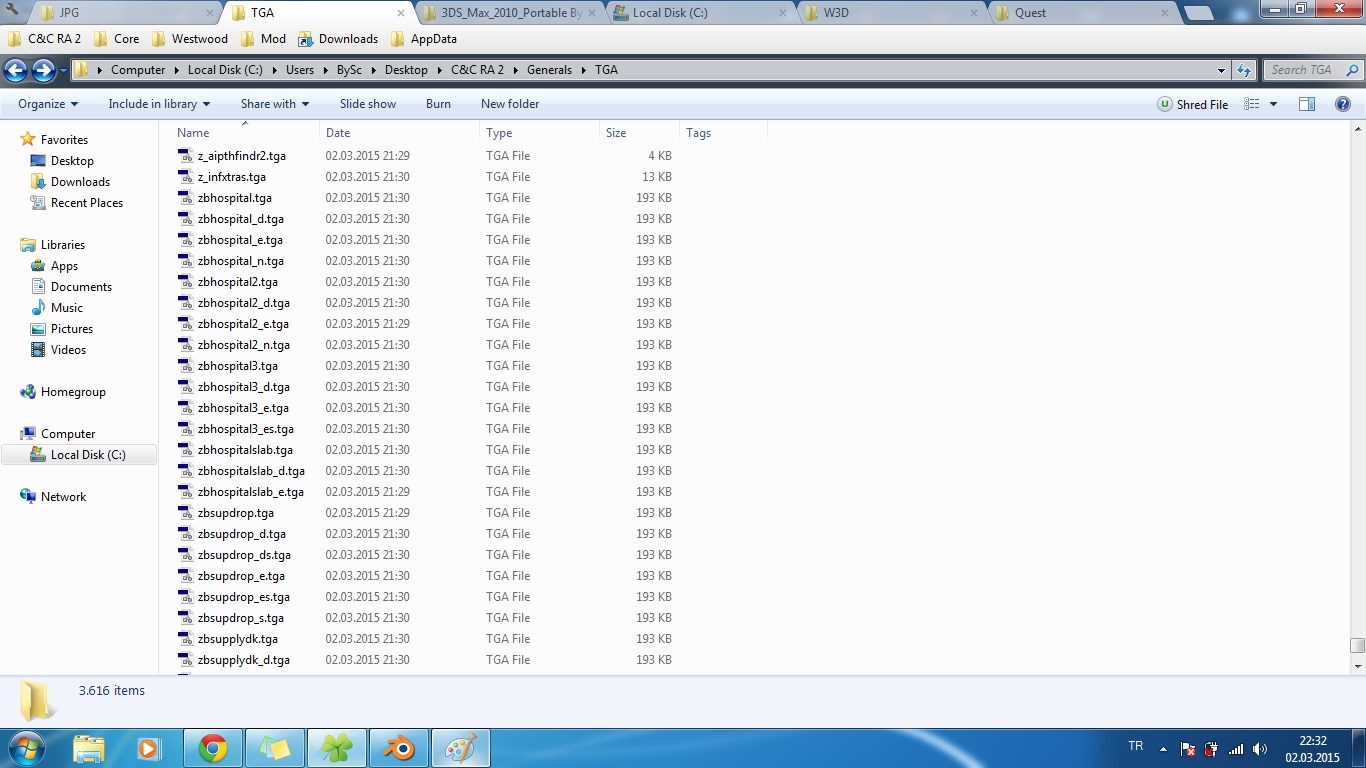Click vertical scrollbar thumb in file list
This screenshot has height=768, width=1366.
pos(1357,646)
